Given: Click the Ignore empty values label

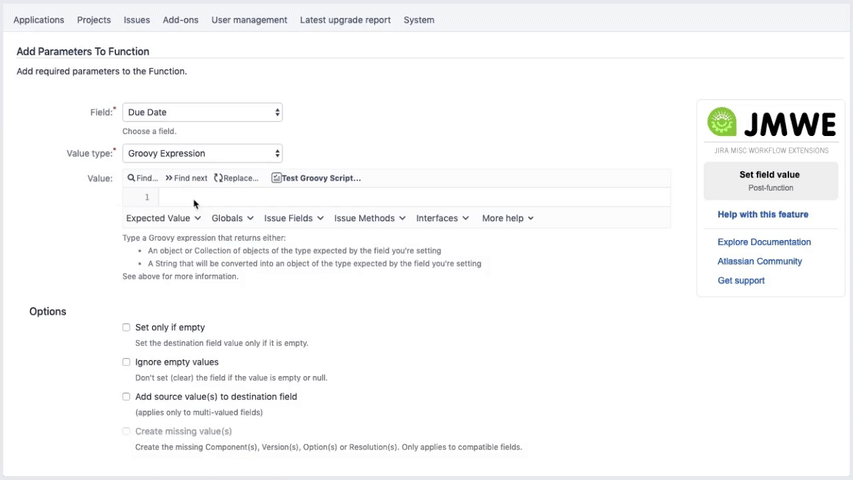Looking at the screenshot, I should [x=177, y=362].
